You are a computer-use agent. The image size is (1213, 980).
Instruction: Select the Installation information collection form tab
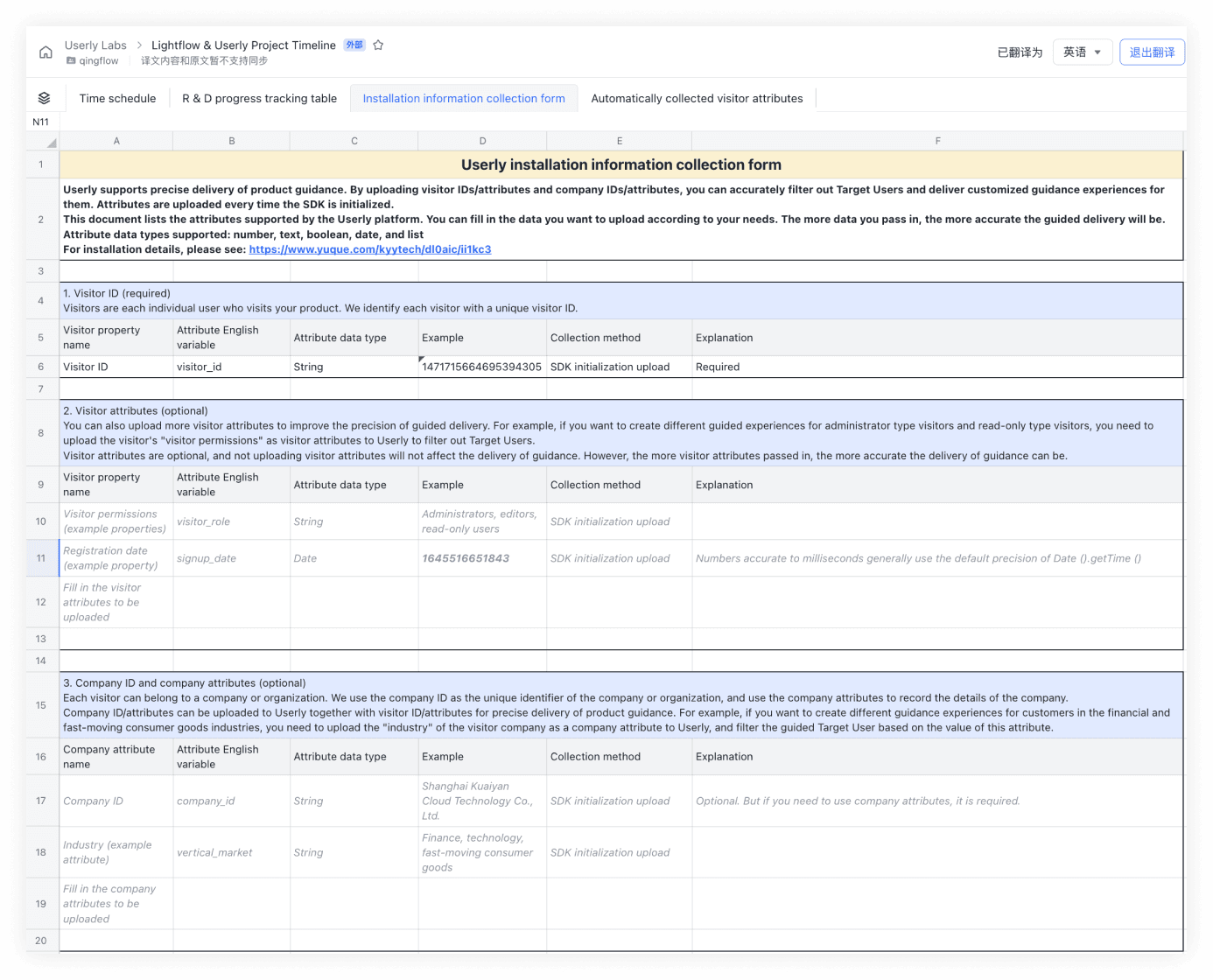[x=464, y=99]
